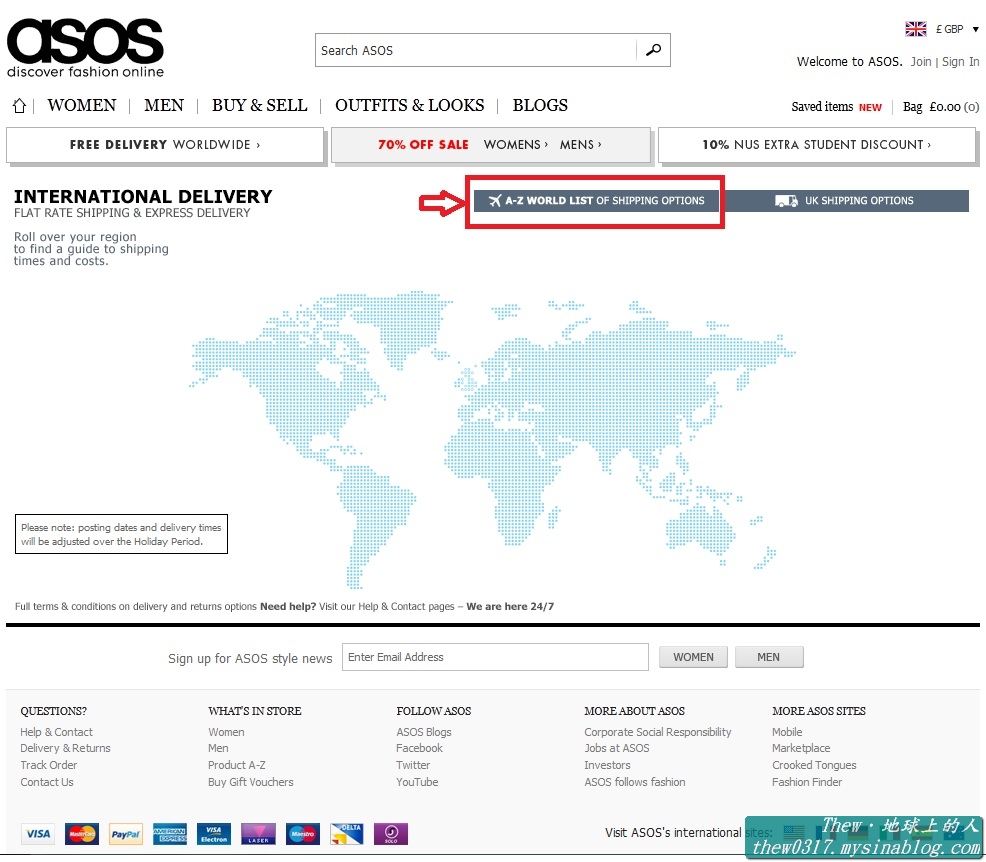
Task: Open the Mobile site link
Action: click(x=787, y=732)
